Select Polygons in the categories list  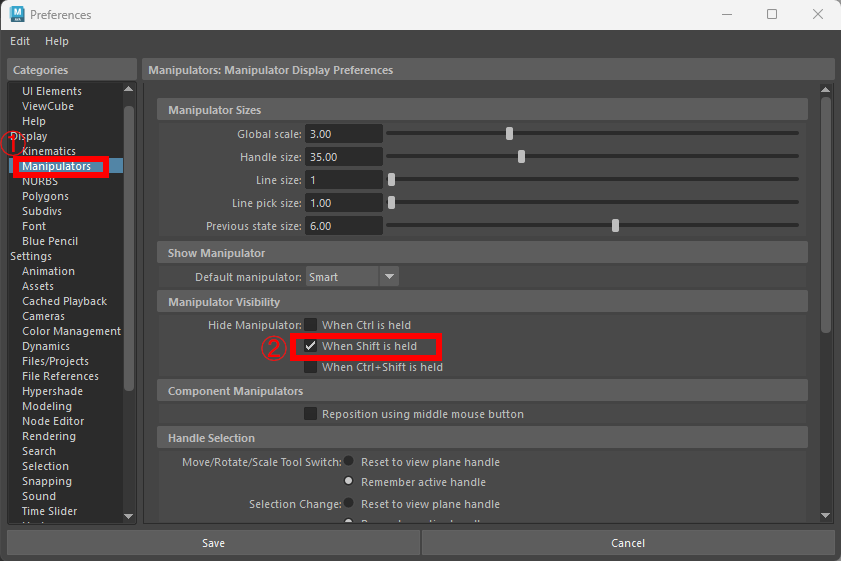(45, 196)
